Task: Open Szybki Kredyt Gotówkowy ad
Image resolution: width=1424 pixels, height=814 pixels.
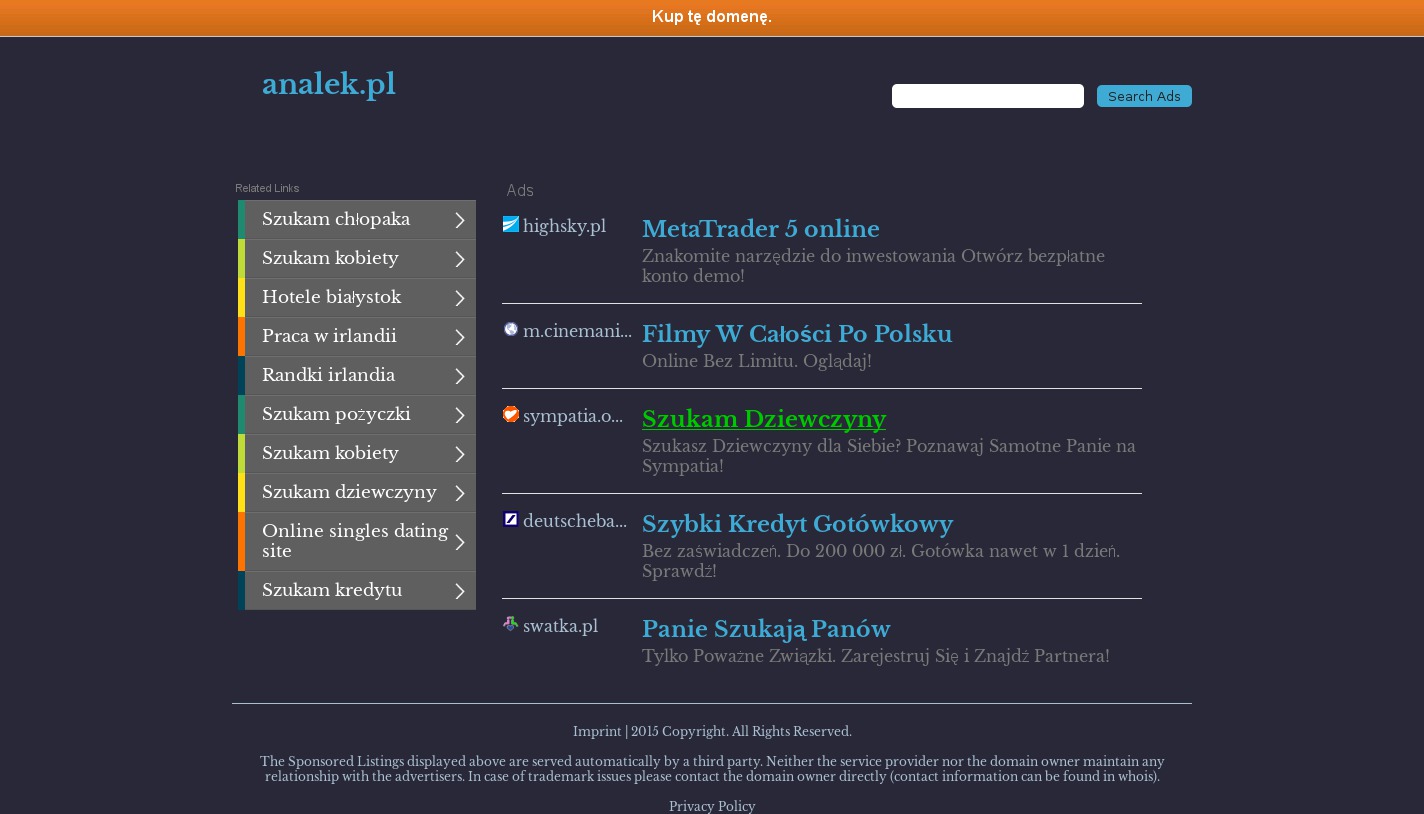Action: [x=797, y=525]
